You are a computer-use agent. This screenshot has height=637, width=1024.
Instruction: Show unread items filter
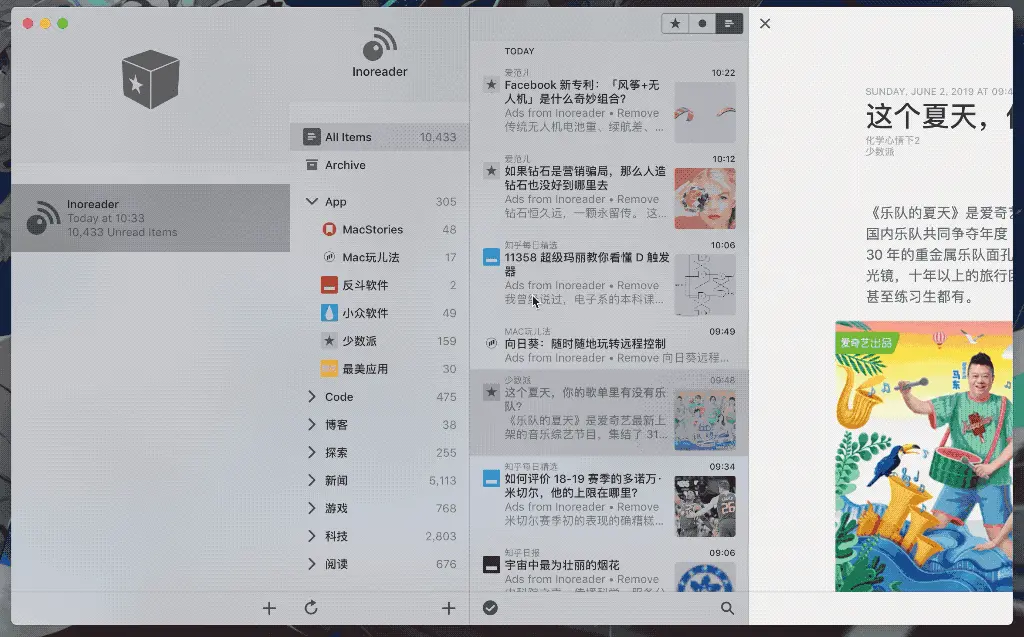pyautogui.click(x=702, y=24)
